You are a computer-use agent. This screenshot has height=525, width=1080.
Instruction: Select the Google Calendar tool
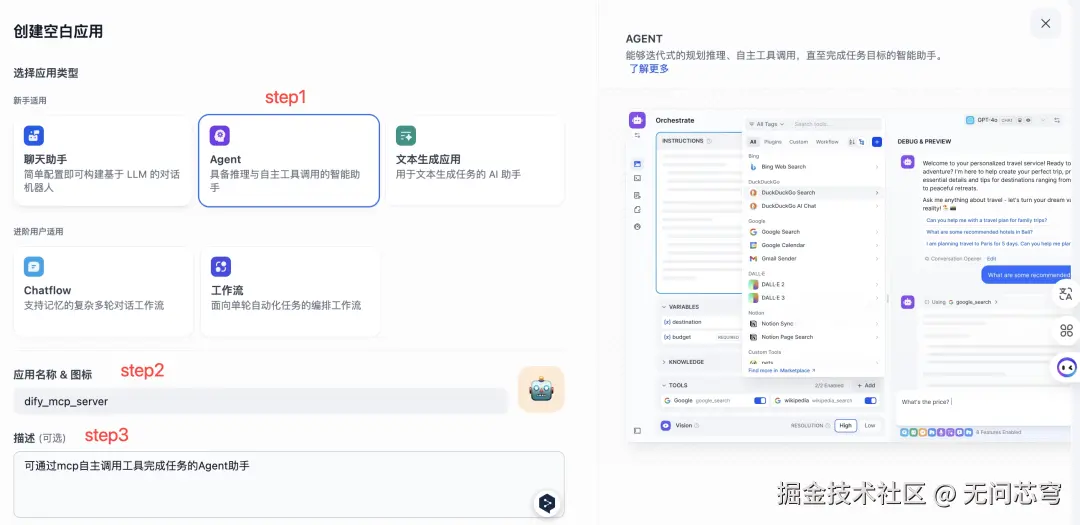click(814, 245)
